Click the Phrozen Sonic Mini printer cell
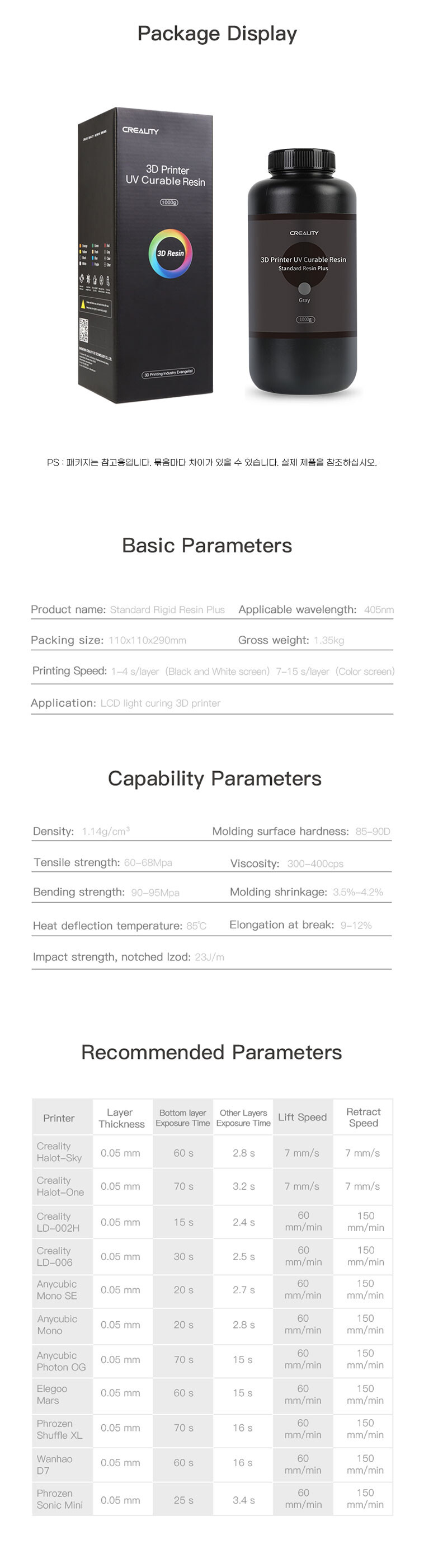 click(60, 1499)
